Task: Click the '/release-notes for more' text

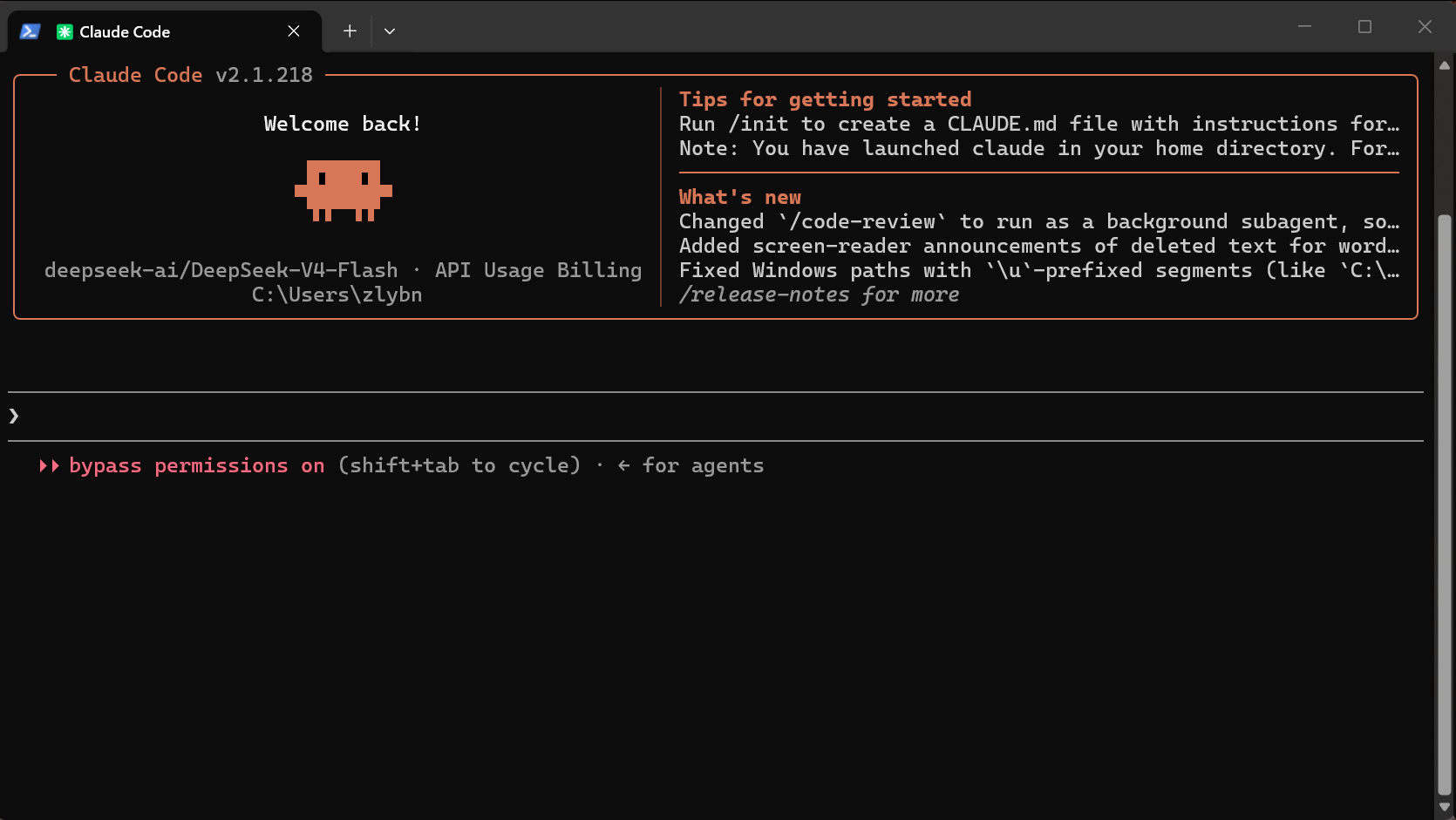Action: click(x=820, y=295)
